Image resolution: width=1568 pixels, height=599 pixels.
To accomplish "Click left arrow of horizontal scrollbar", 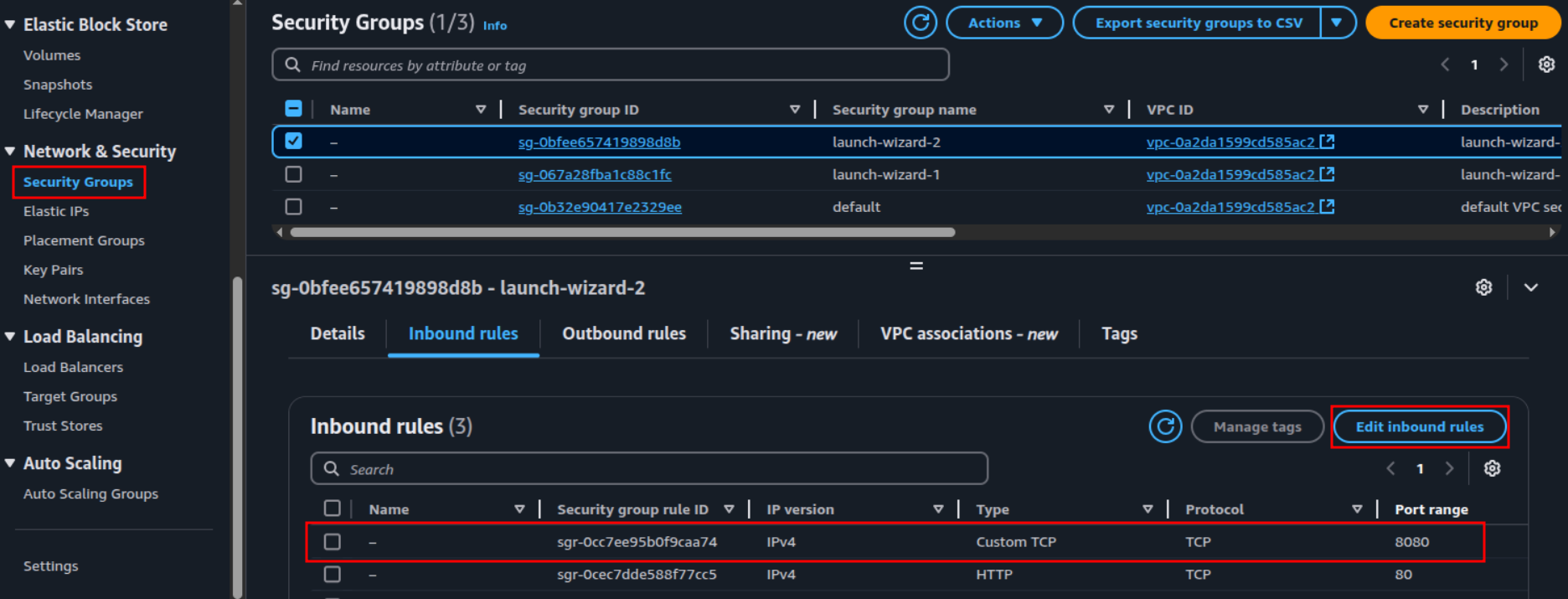I will click(x=279, y=232).
